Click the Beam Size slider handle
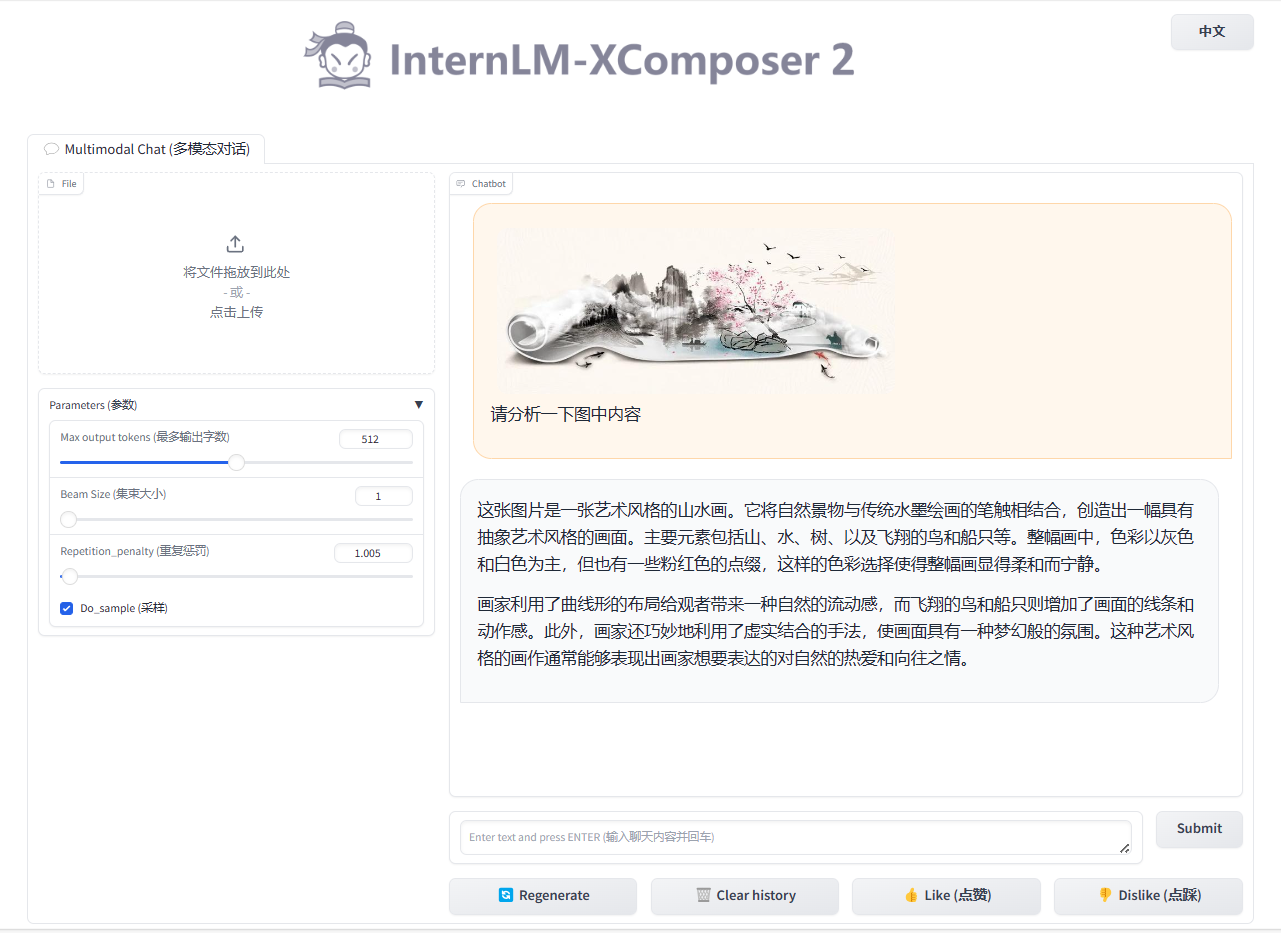Image resolution: width=1281 pixels, height=933 pixels. click(x=68, y=519)
